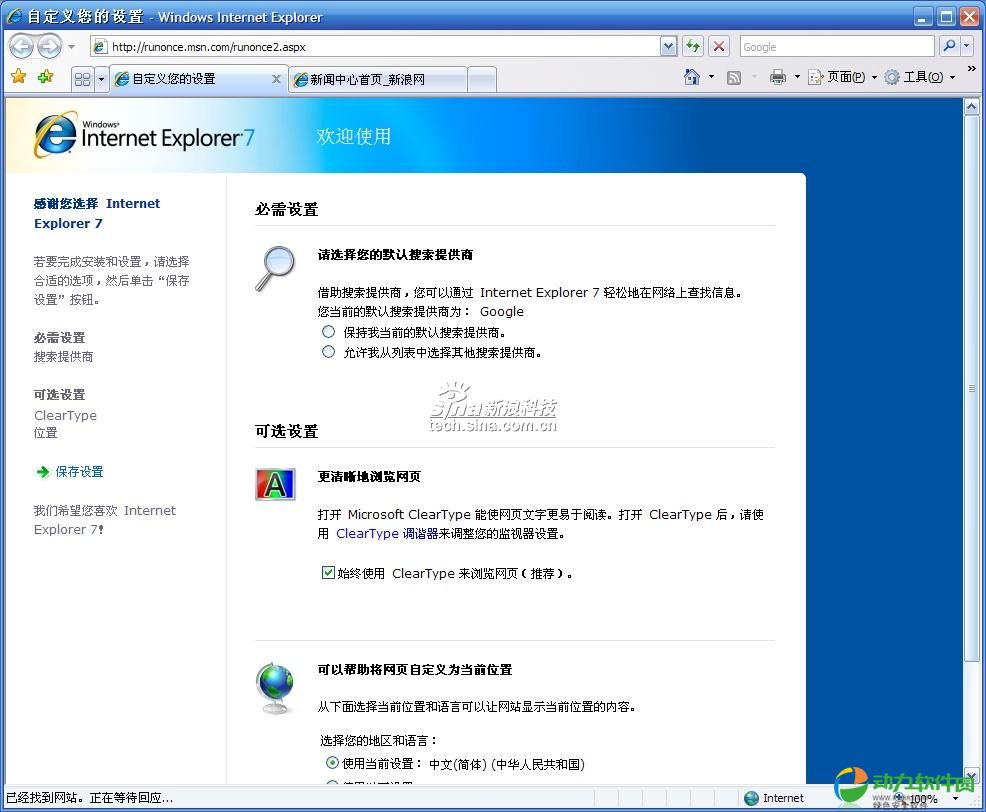Viewport: 986px width, 812px height.
Task: Click the 保存设置 link
Action: coord(79,471)
